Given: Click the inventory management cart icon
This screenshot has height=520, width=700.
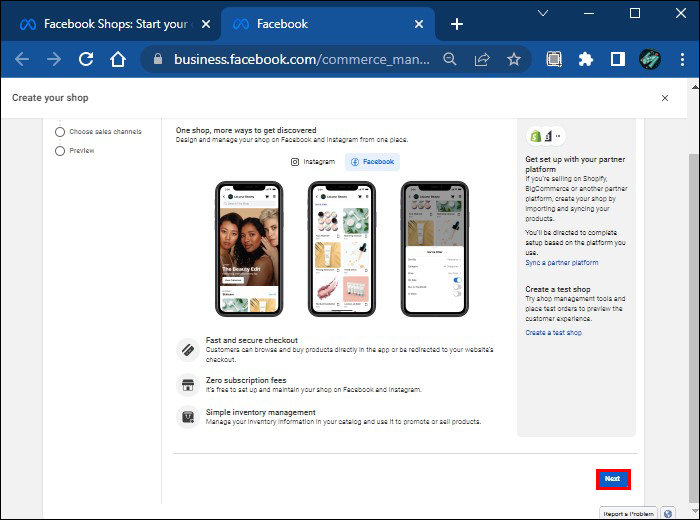Looking at the screenshot, I should [x=188, y=417].
